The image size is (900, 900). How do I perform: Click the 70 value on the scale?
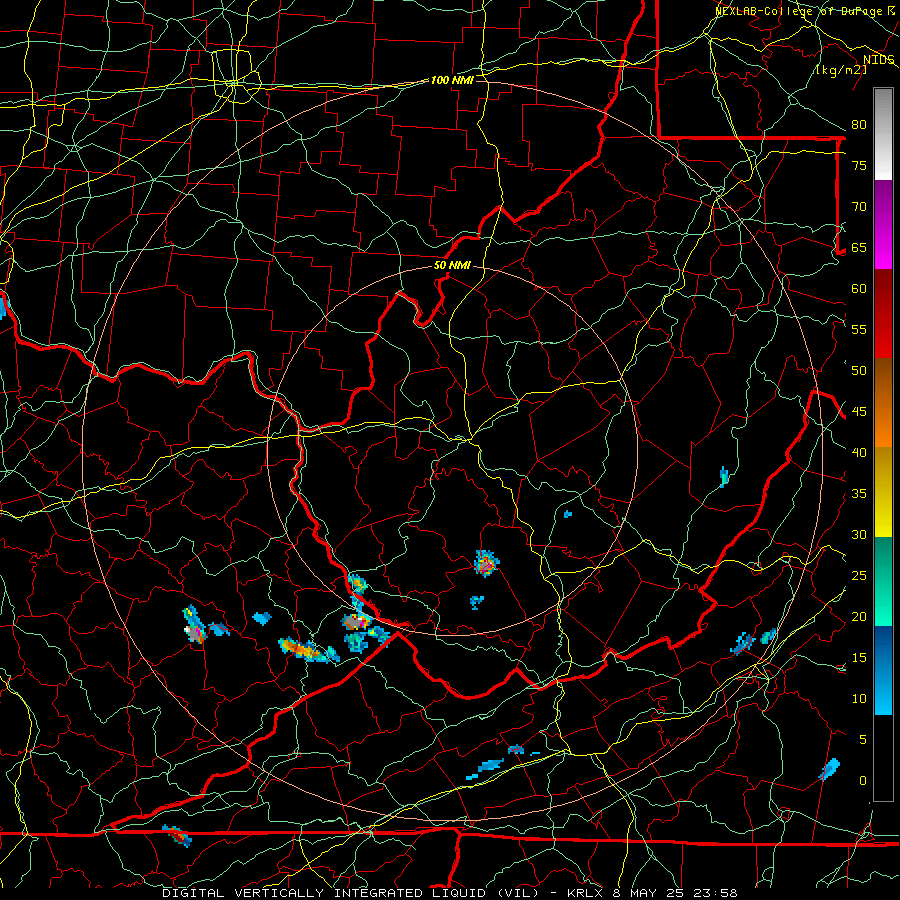(859, 207)
